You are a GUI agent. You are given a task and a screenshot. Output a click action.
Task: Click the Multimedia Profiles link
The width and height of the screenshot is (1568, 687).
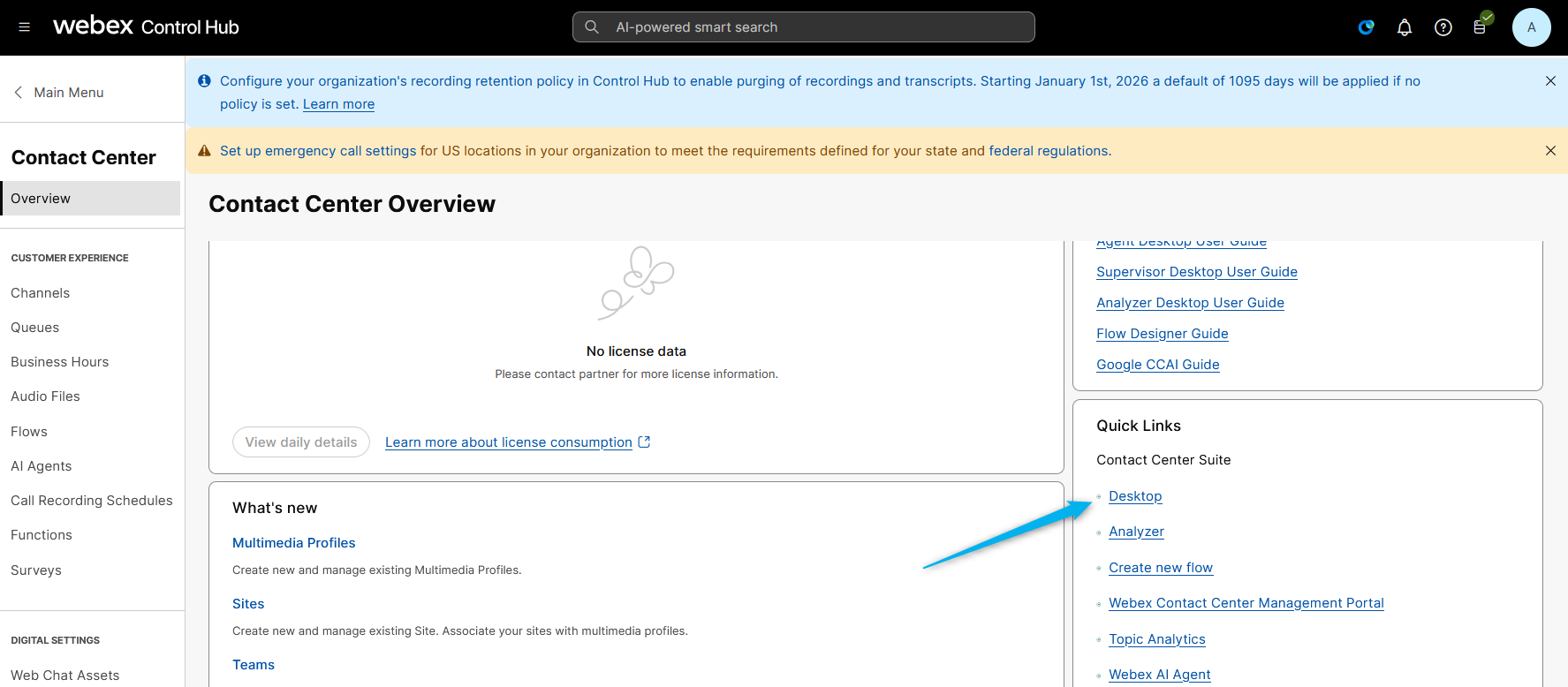pyautogui.click(x=293, y=543)
